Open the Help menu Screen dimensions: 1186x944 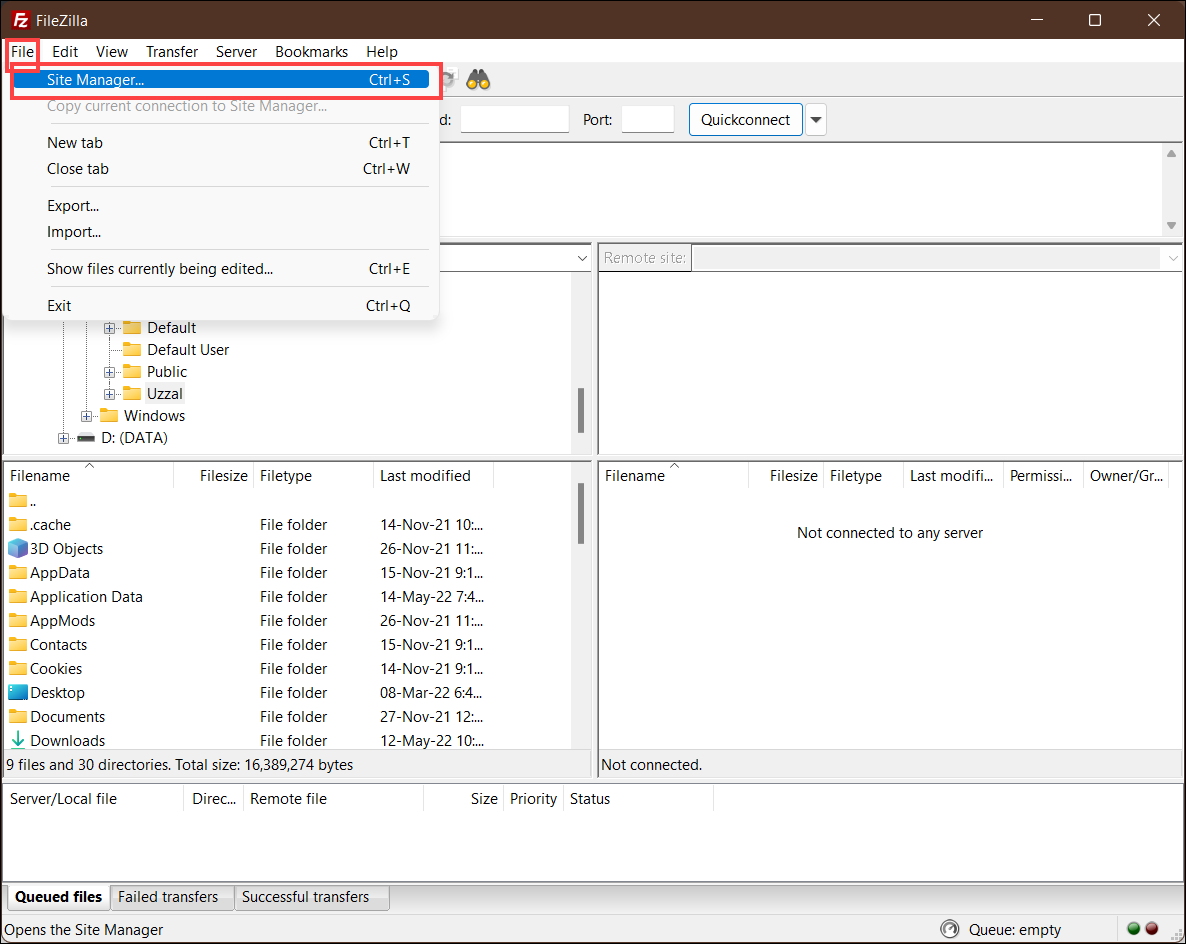(x=382, y=51)
